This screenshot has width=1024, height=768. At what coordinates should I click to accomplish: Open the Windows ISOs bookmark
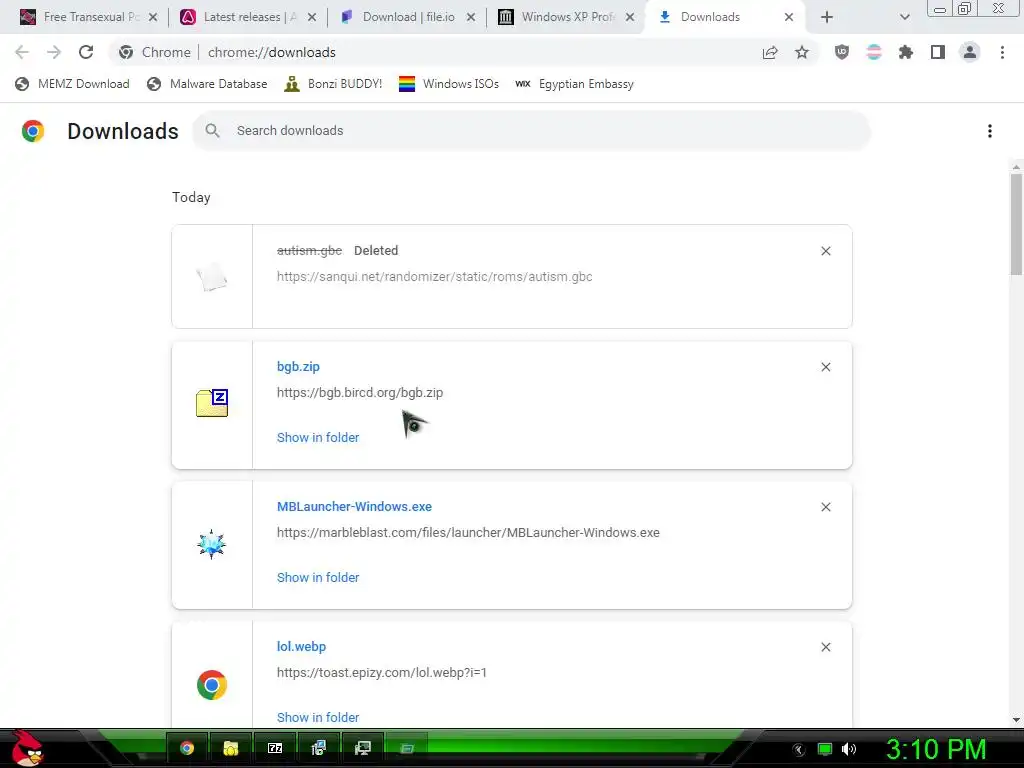point(449,84)
